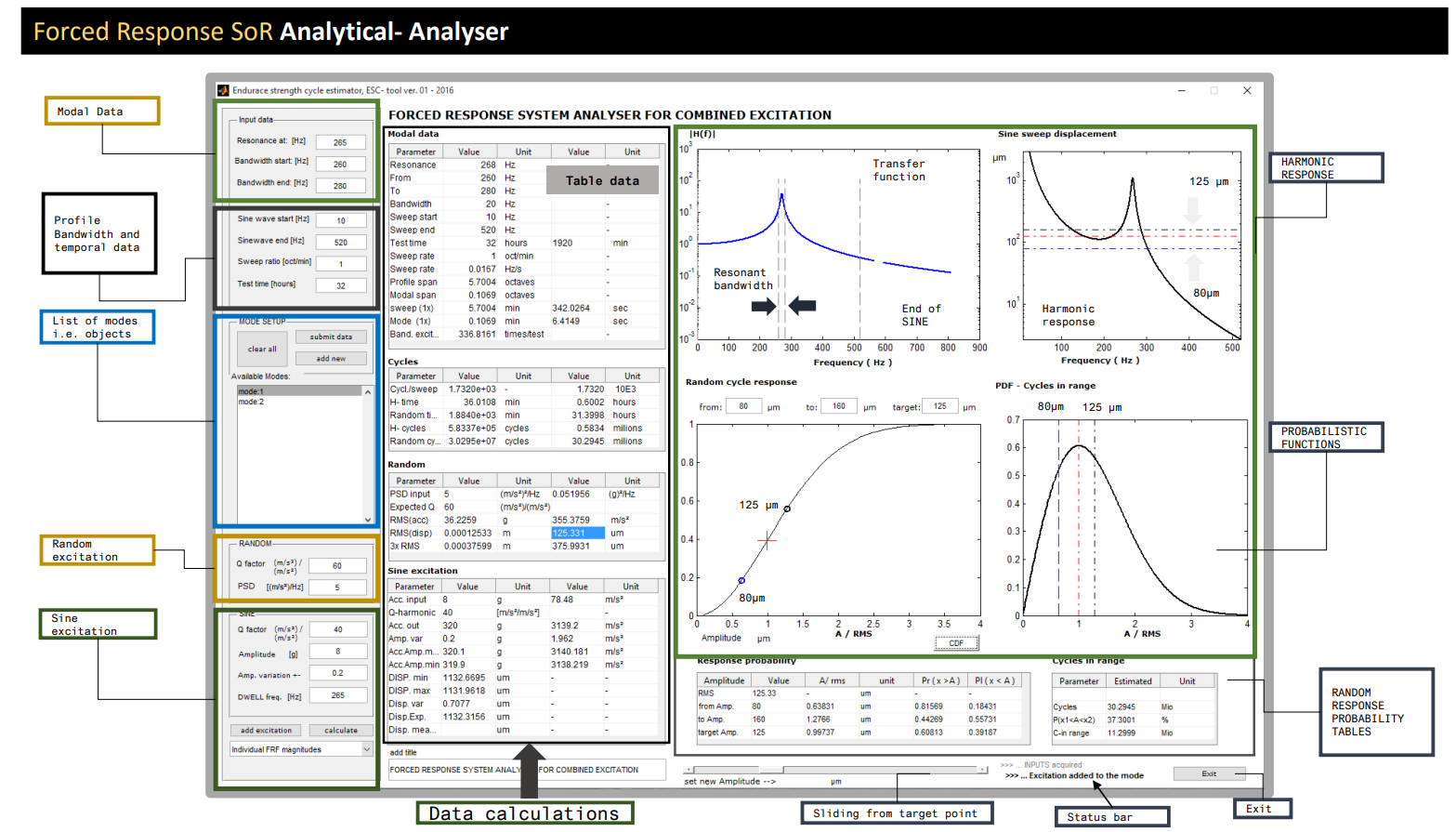Click the 'add excitation' button
This screenshot has width=1456, height=832.
(x=266, y=730)
